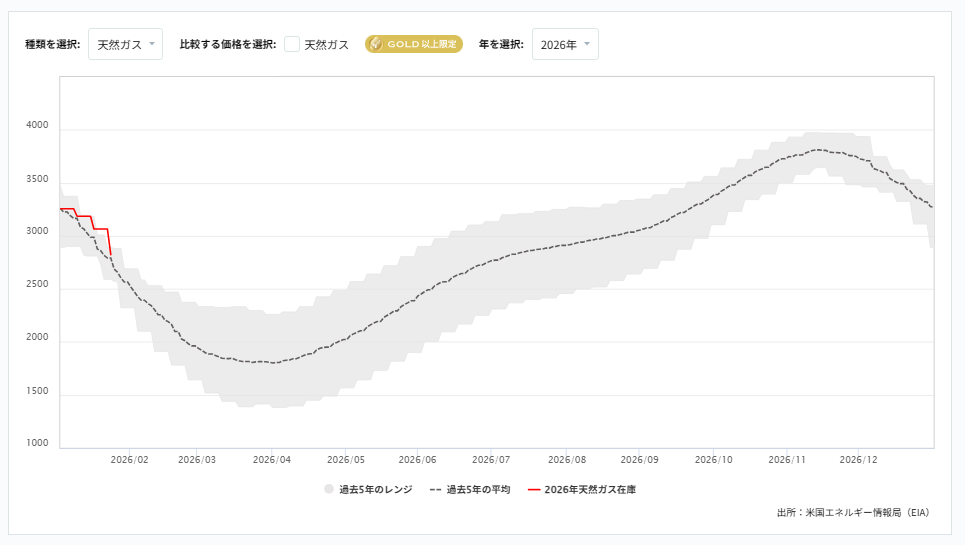The width and height of the screenshot is (965, 545).
Task: Click the 2026/09 x-axis label
Action: (639, 460)
